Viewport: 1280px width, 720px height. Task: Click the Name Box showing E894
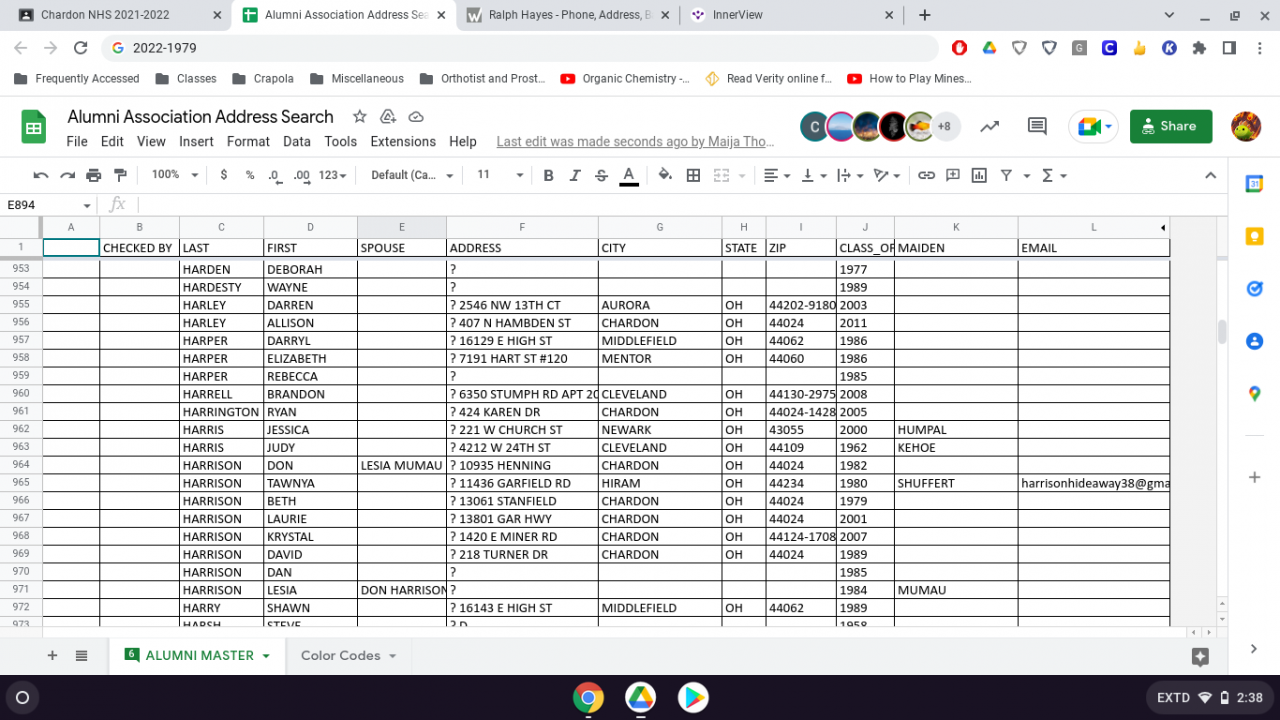click(x=49, y=205)
